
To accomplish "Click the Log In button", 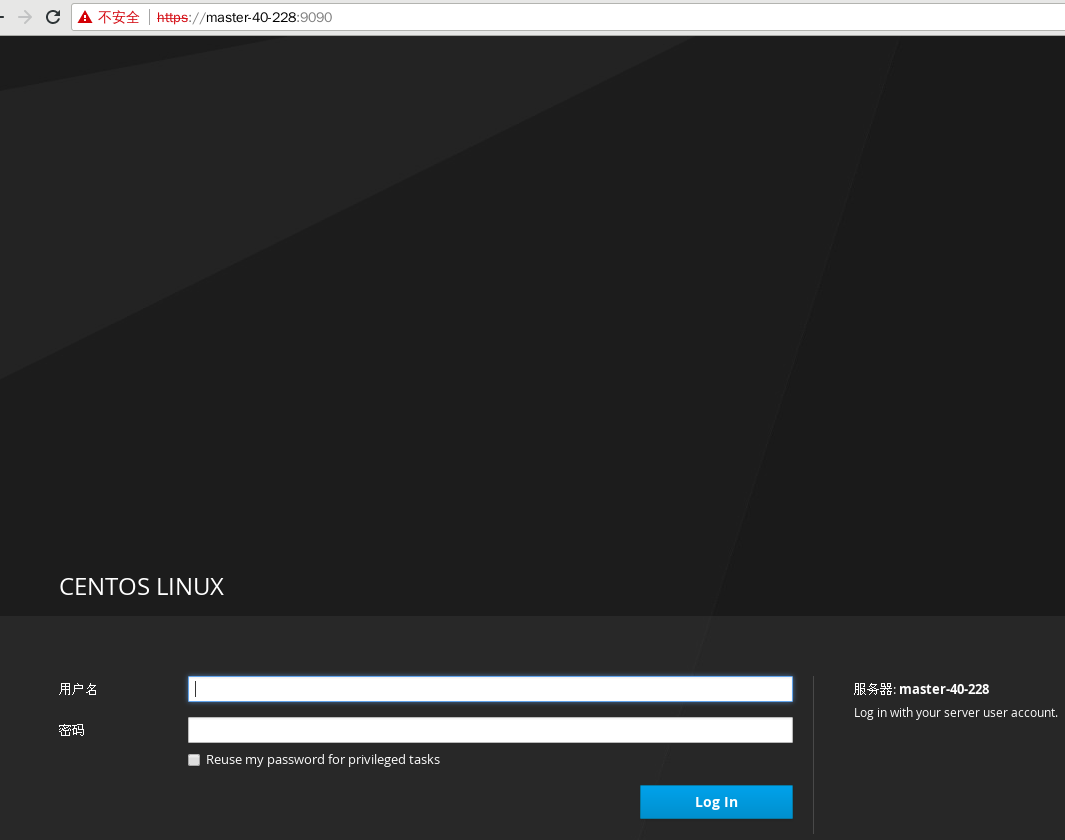I will pos(716,802).
